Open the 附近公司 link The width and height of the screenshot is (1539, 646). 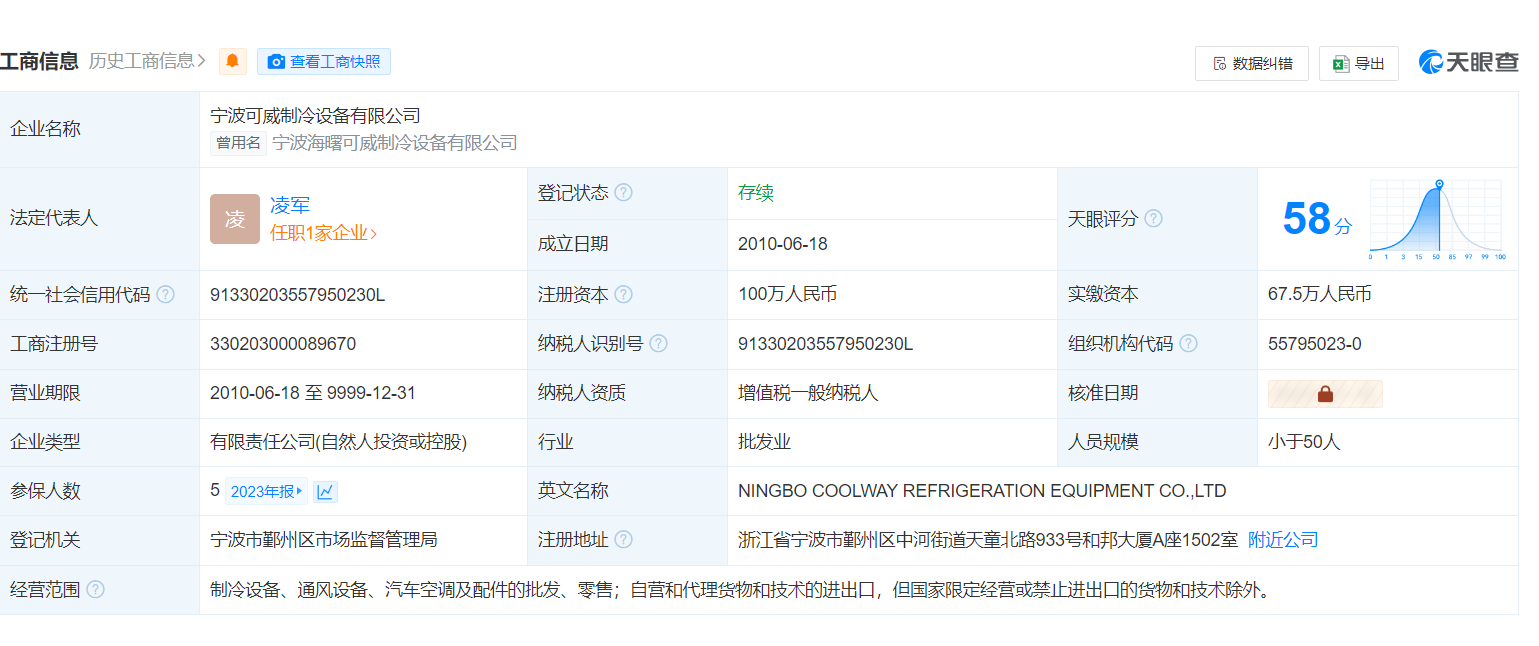pyautogui.click(x=1283, y=540)
